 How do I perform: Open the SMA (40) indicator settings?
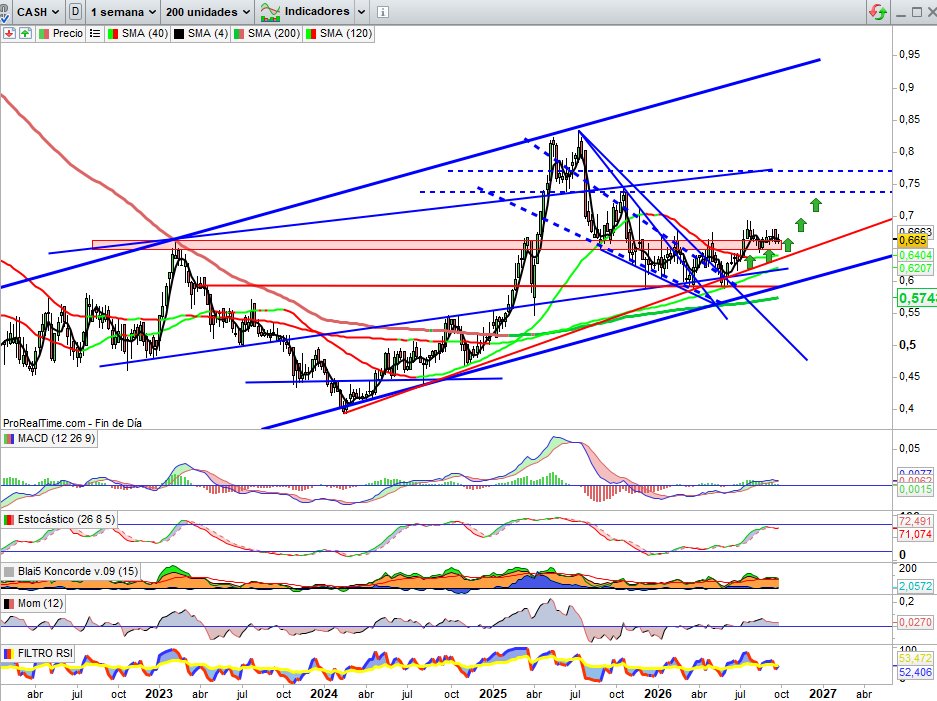(x=145, y=33)
